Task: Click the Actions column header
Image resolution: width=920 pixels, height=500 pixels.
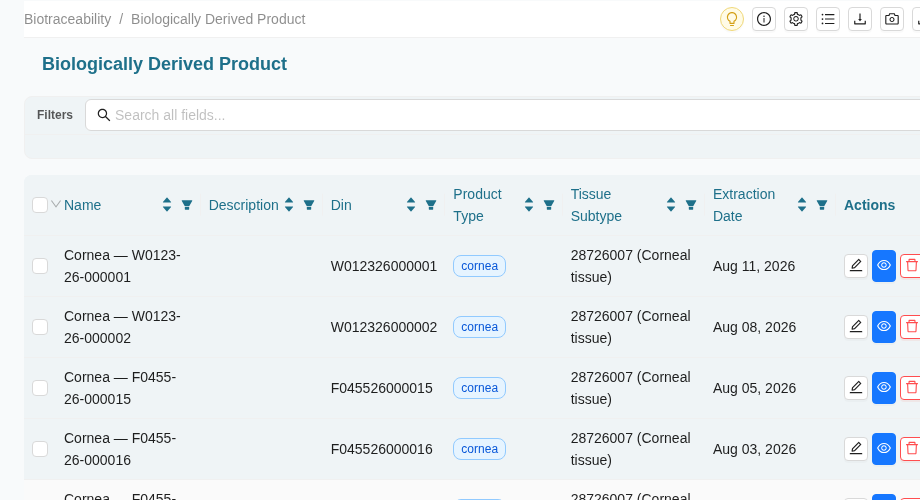Action: pyautogui.click(x=870, y=205)
